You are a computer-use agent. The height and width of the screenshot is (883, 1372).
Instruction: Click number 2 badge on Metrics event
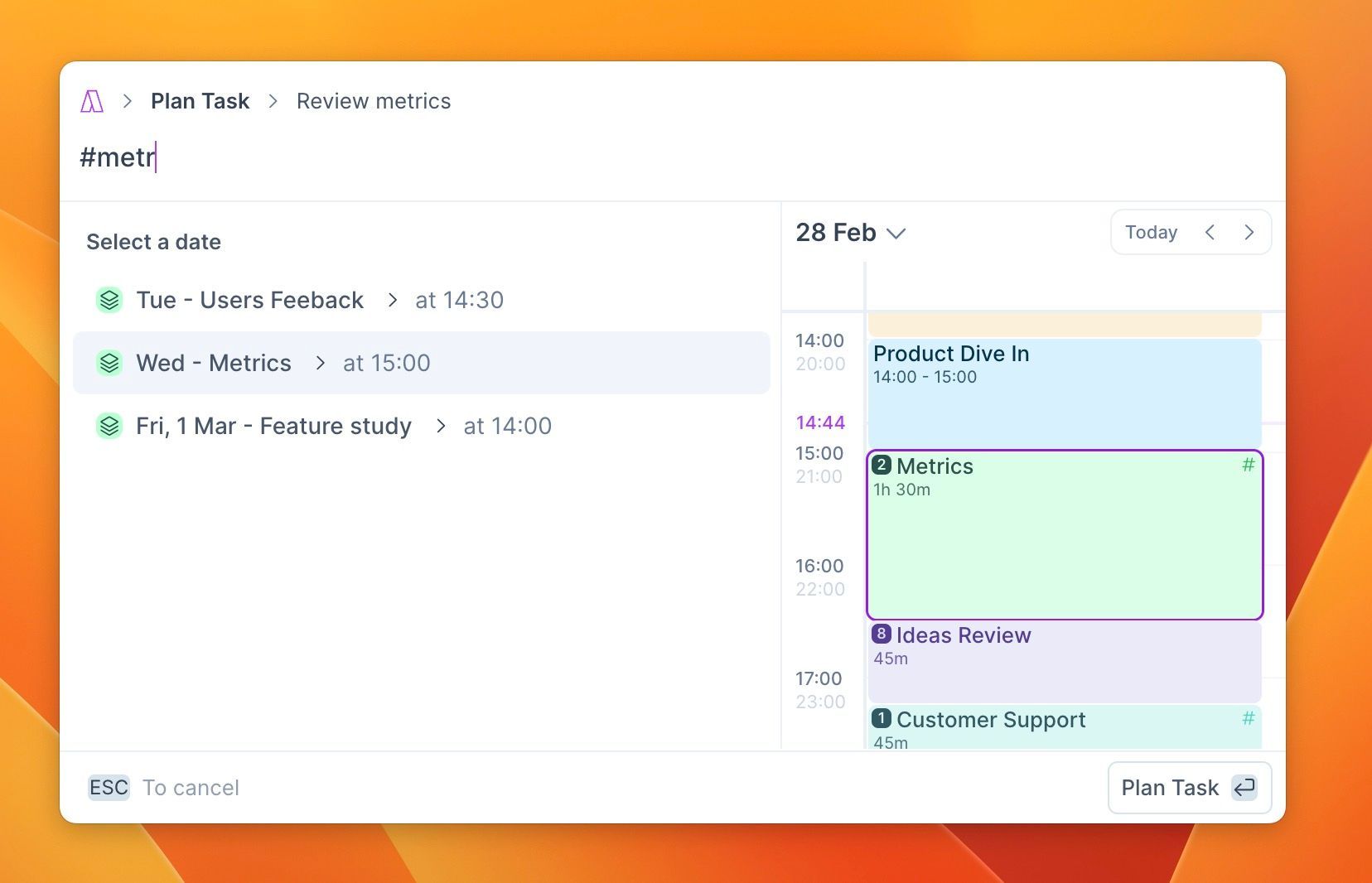(882, 466)
